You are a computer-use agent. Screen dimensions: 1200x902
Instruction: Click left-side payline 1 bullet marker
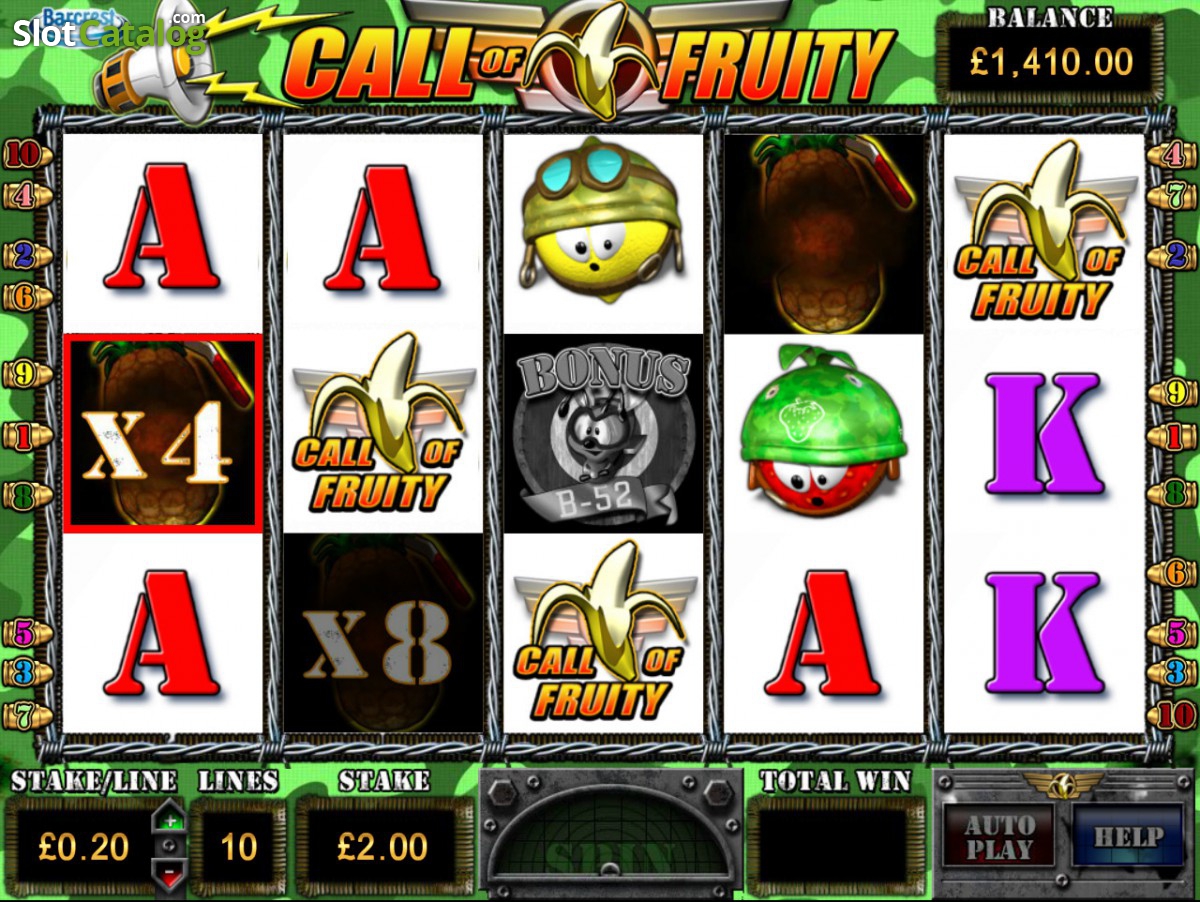(22, 436)
